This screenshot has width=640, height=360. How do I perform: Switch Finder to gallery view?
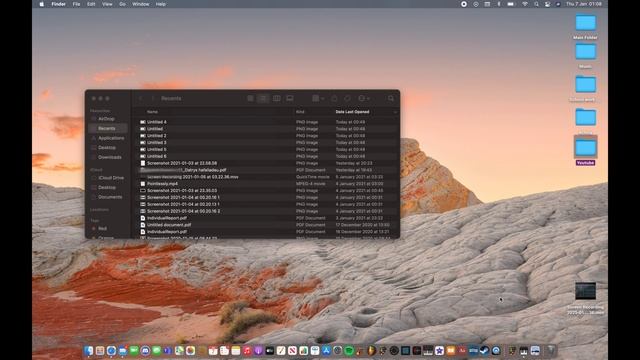click(290, 98)
